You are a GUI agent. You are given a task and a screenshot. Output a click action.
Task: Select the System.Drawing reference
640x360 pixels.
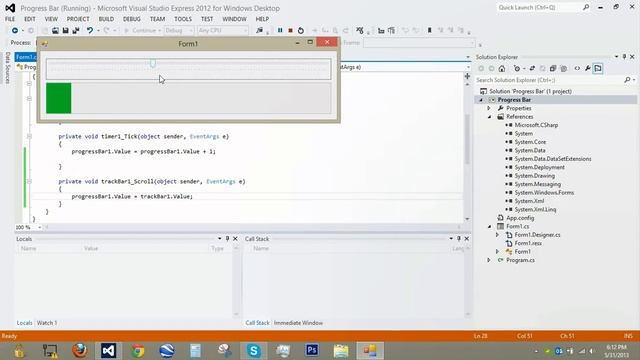pos(534,176)
